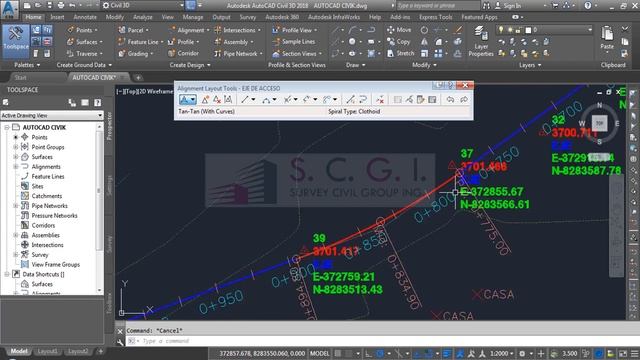
Task: Switch to the Layout1 tab
Action: [47, 351]
